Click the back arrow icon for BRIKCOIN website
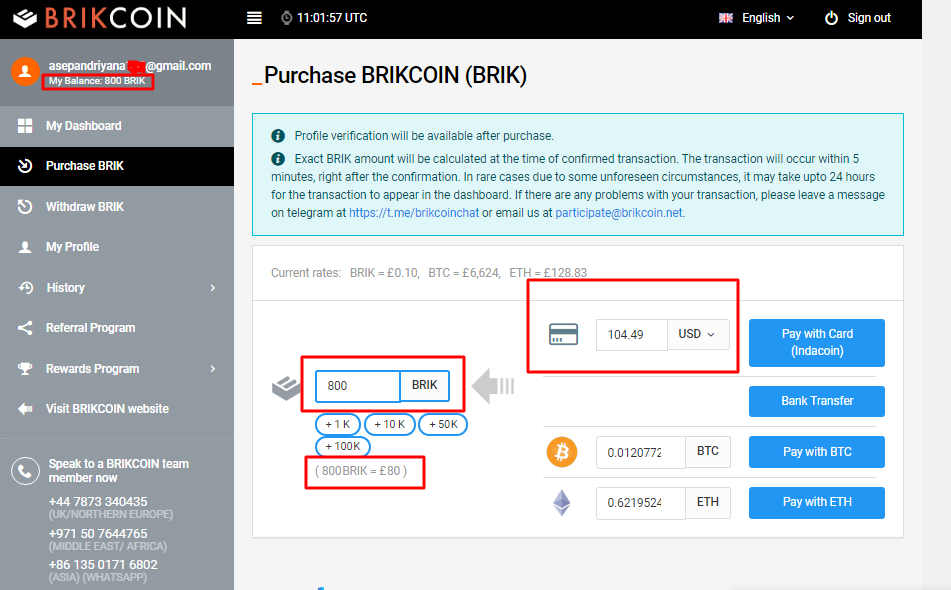 tap(25, 409)
